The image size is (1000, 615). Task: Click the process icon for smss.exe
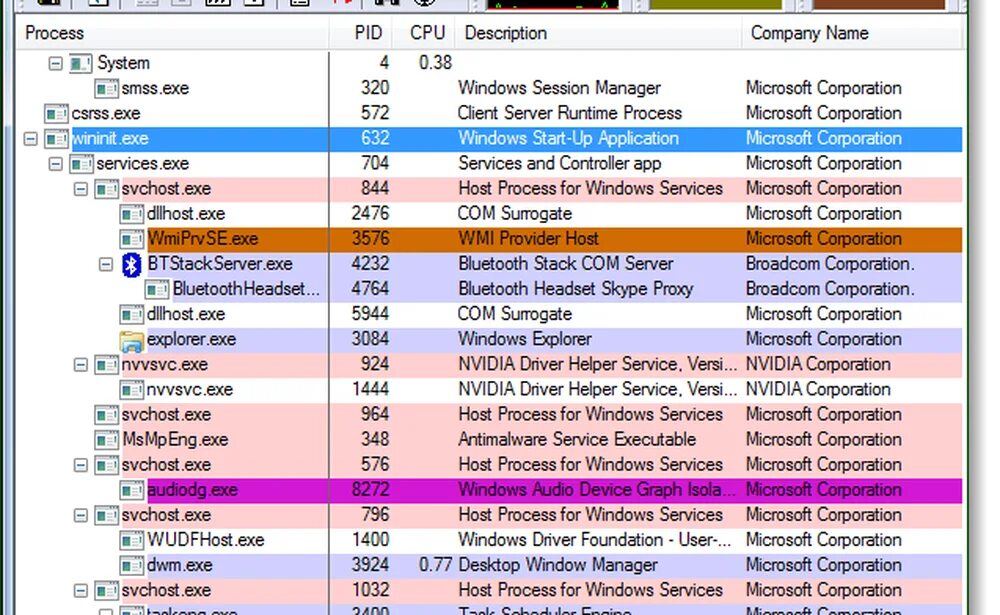107,88
